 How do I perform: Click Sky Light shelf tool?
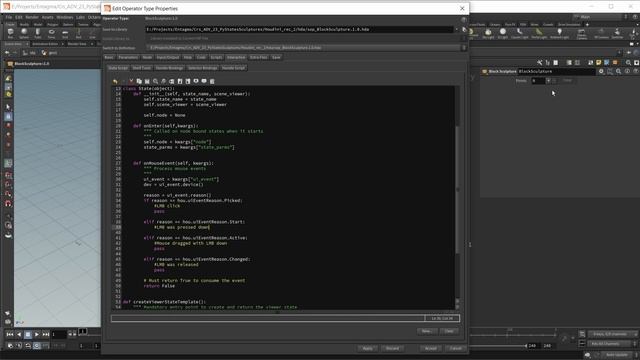point(488,33)
